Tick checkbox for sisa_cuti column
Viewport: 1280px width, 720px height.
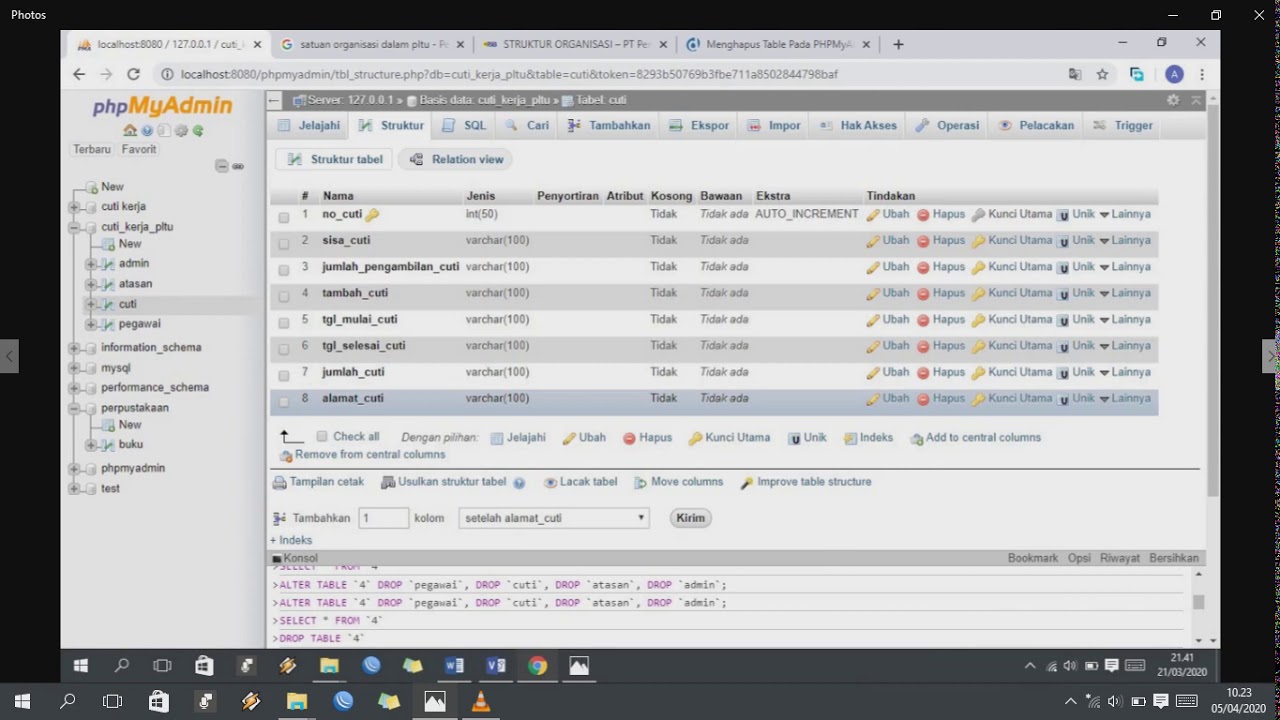[x=284, y=243]
